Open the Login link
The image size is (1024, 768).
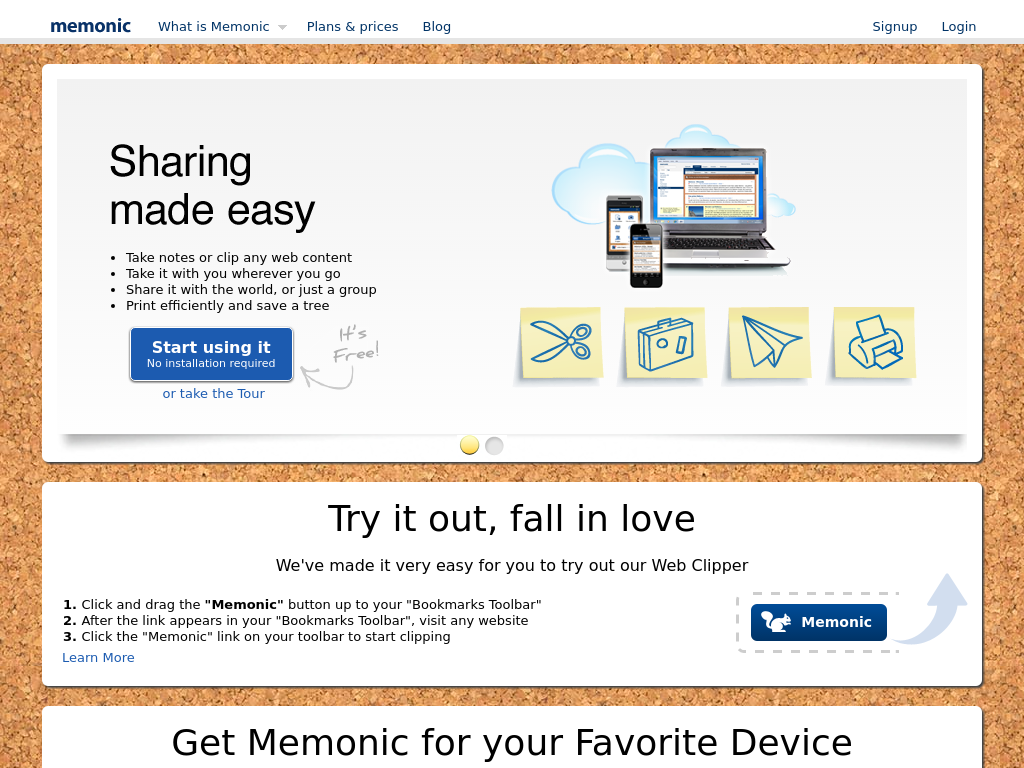(x=959, y=26)
